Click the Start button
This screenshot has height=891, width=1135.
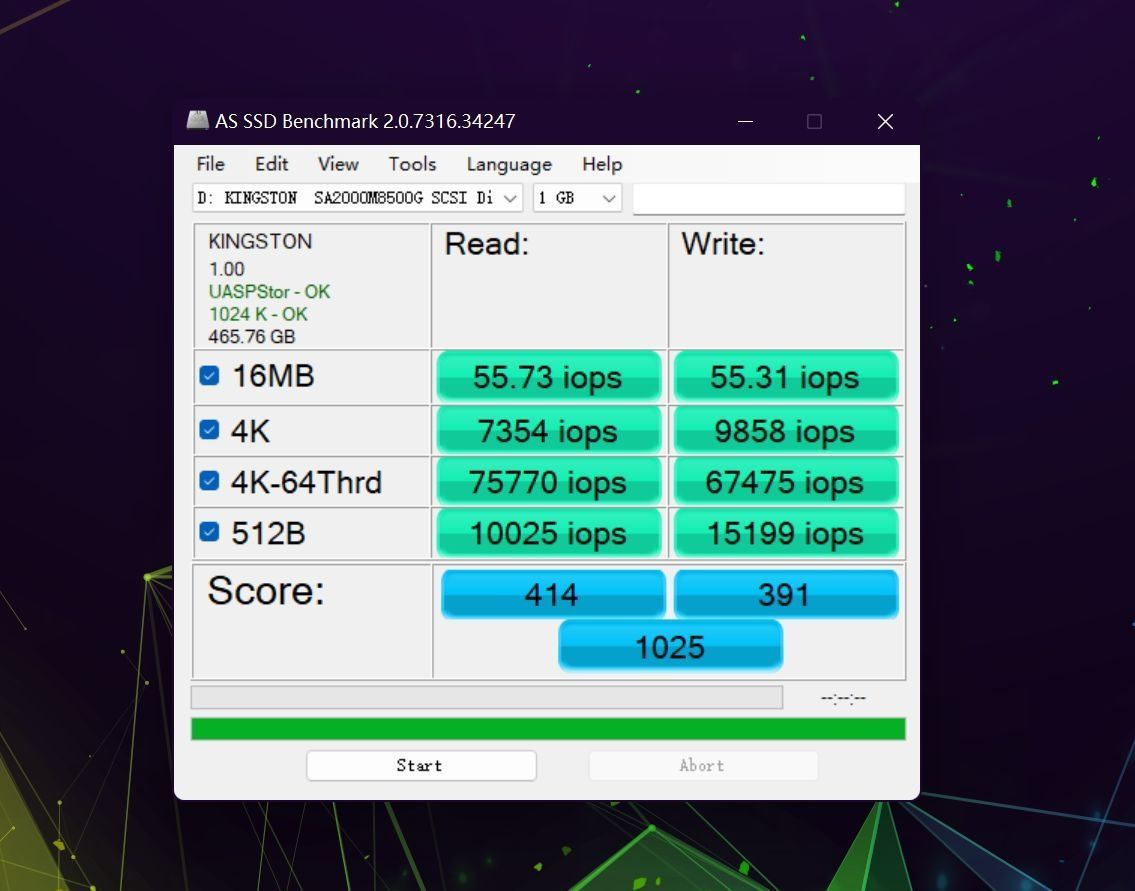pyautogui.click(x=421, y=765)
